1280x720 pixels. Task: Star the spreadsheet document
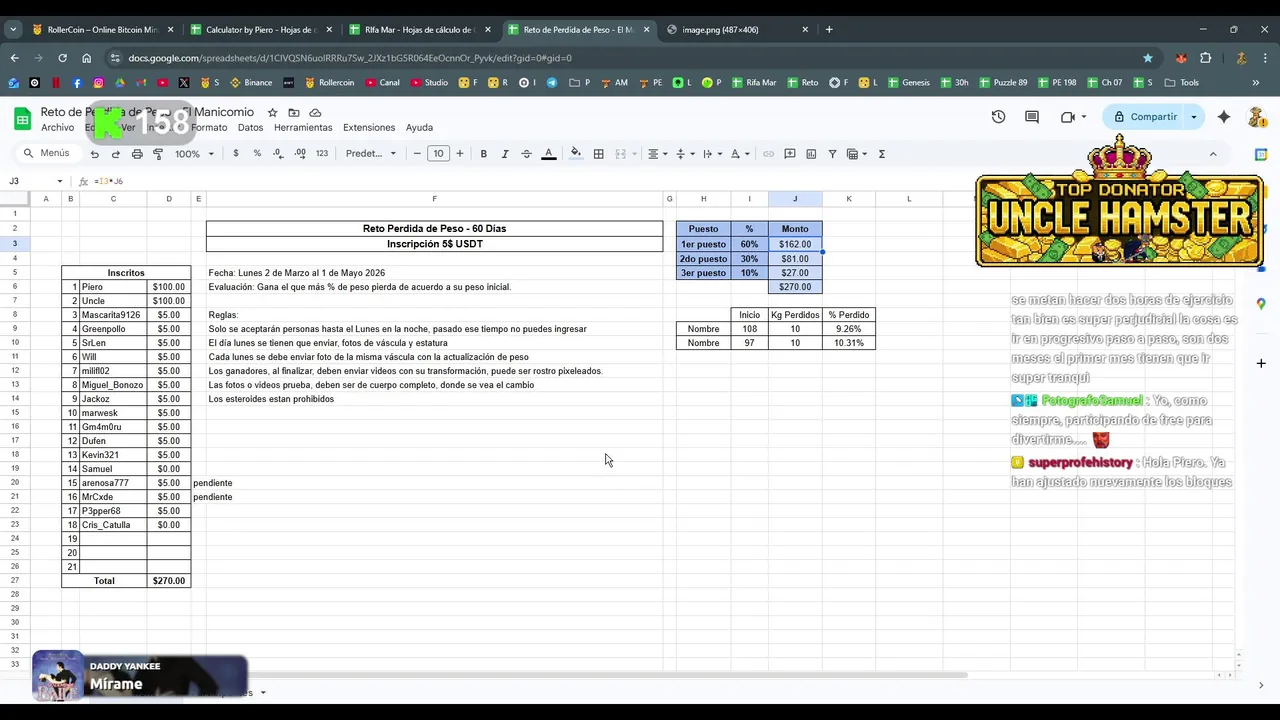coord(272,113)
